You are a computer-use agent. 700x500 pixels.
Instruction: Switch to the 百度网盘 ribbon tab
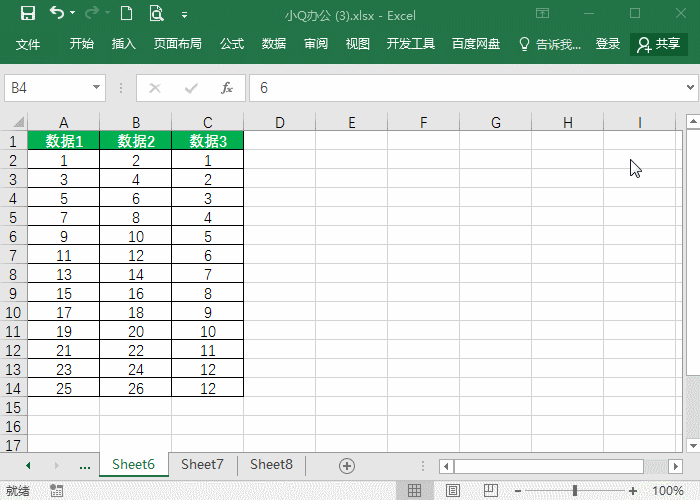tap(476, 44)
